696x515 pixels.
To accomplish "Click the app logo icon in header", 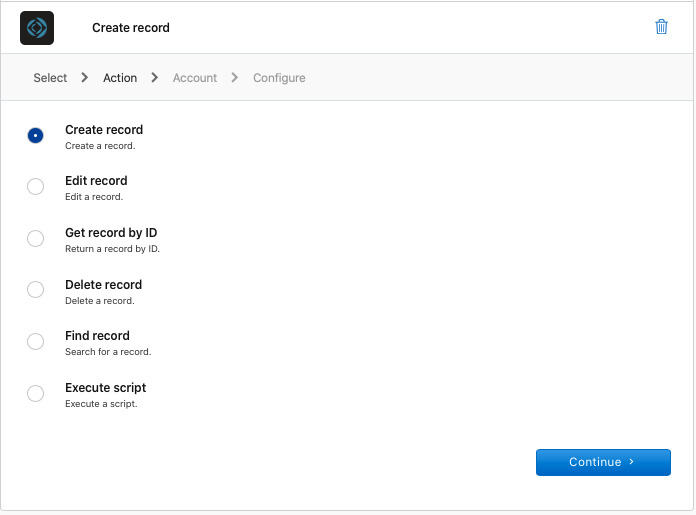I will (37, 28).
